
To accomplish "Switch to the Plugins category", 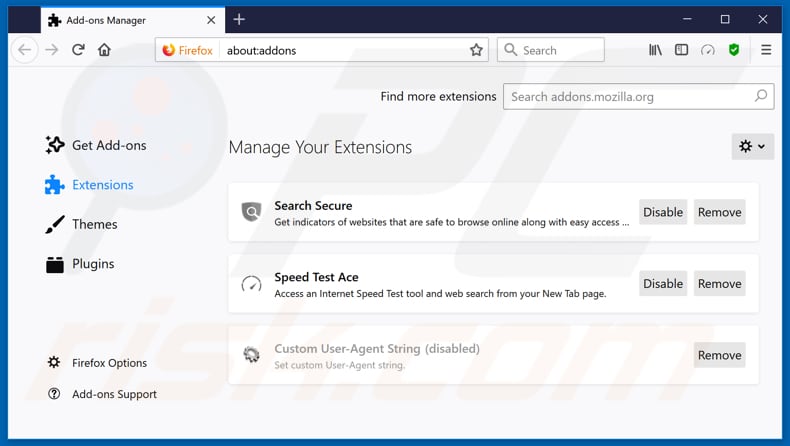I will point(80,264).
